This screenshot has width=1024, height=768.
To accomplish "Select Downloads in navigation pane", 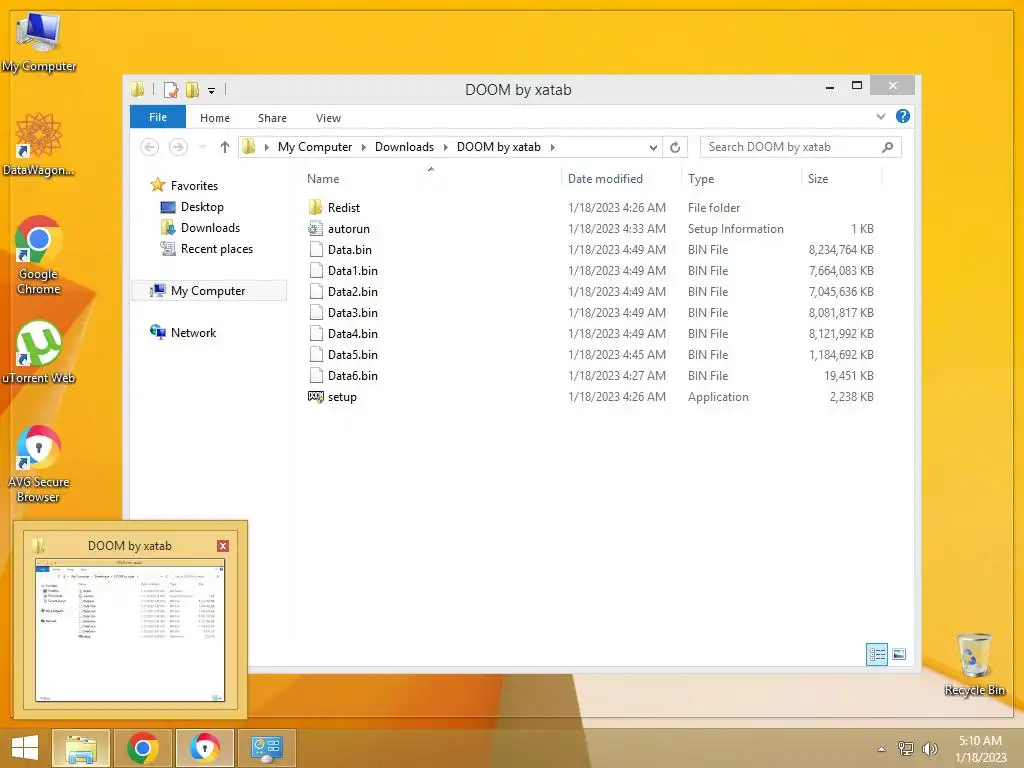I will tap(210, 228).
